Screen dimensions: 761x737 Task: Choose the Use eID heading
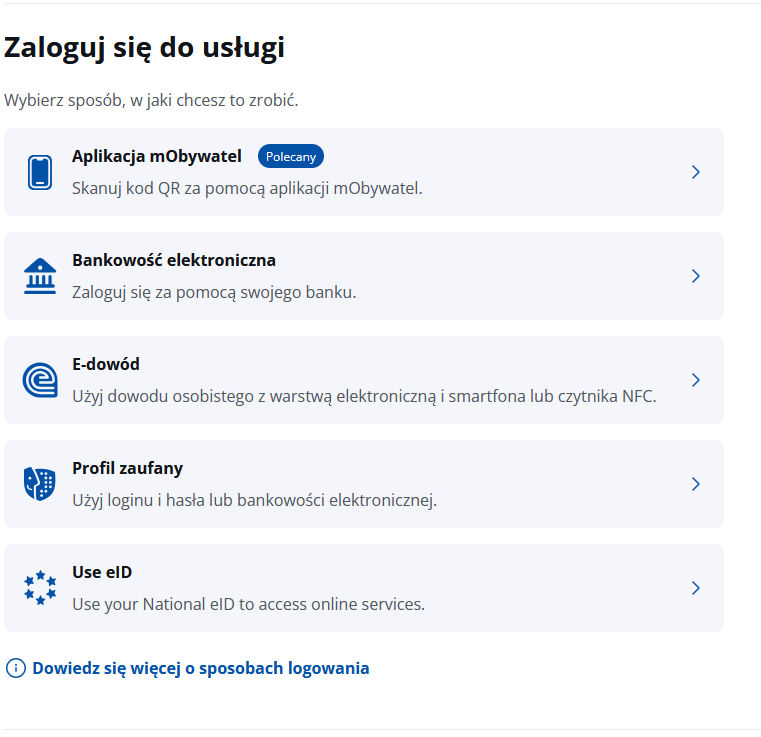point(102,572)
